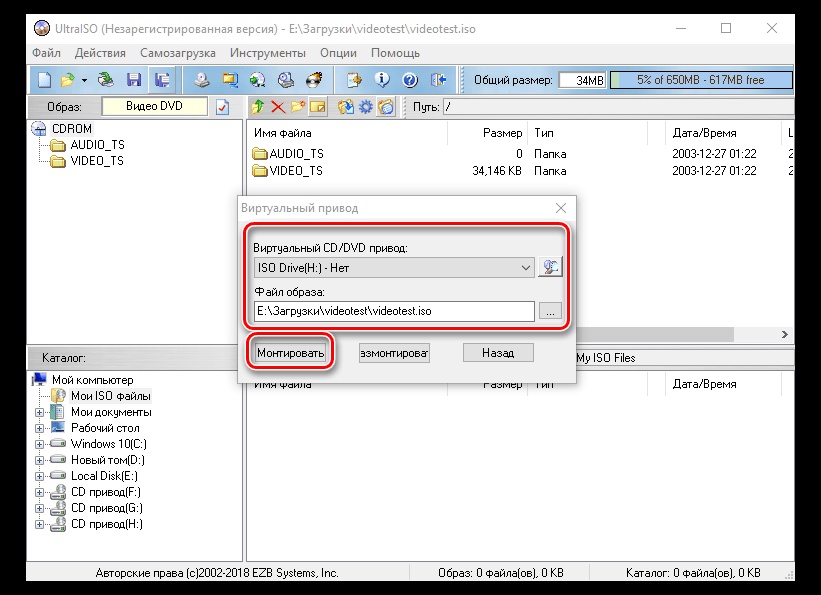Sort by the upper Размер column header
This screenshot has height=595, width=821.
click(487, 133)
